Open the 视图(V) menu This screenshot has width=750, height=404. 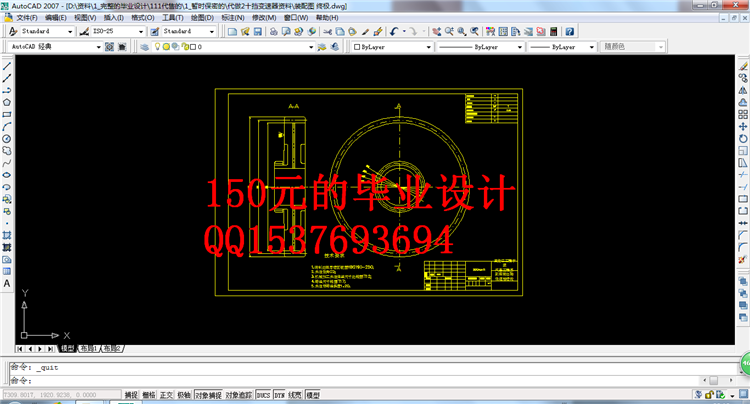tap(85, 18)
